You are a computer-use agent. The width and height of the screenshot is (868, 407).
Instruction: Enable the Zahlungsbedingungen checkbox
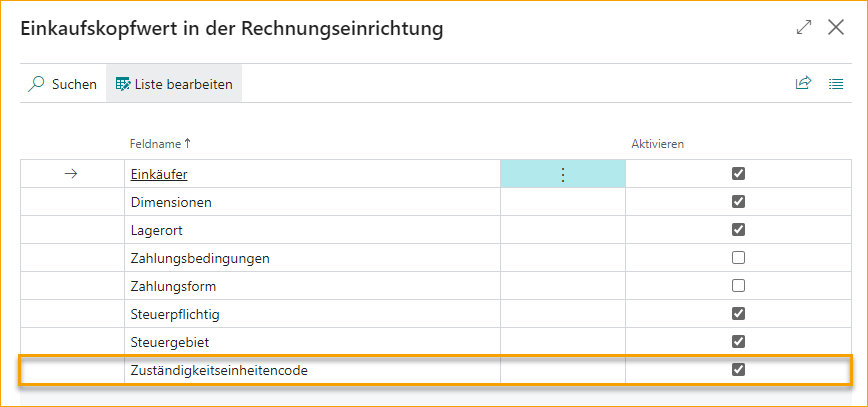739,258
